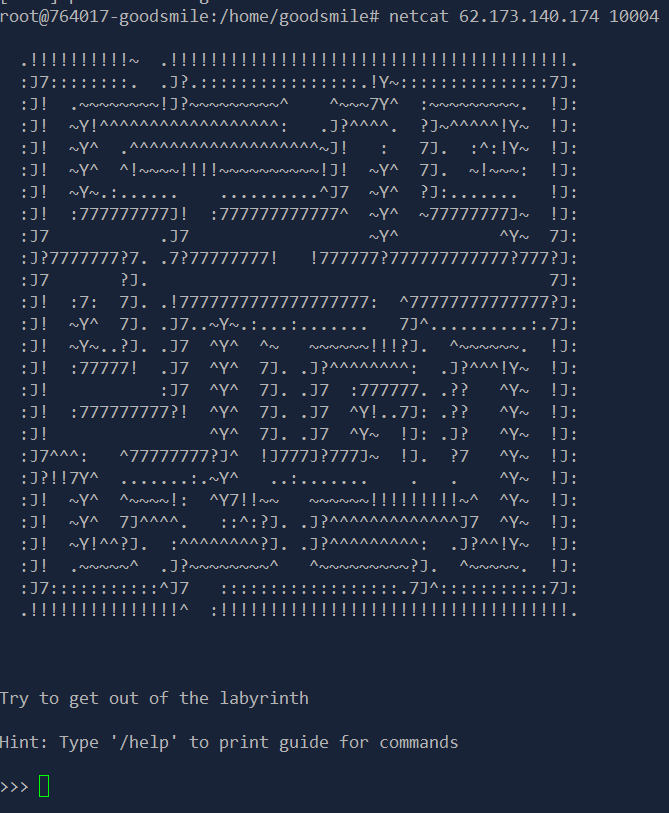Click the word "labyrinth" in the message
The width and height of the screenshot is (669, 813).
(264, 698)
